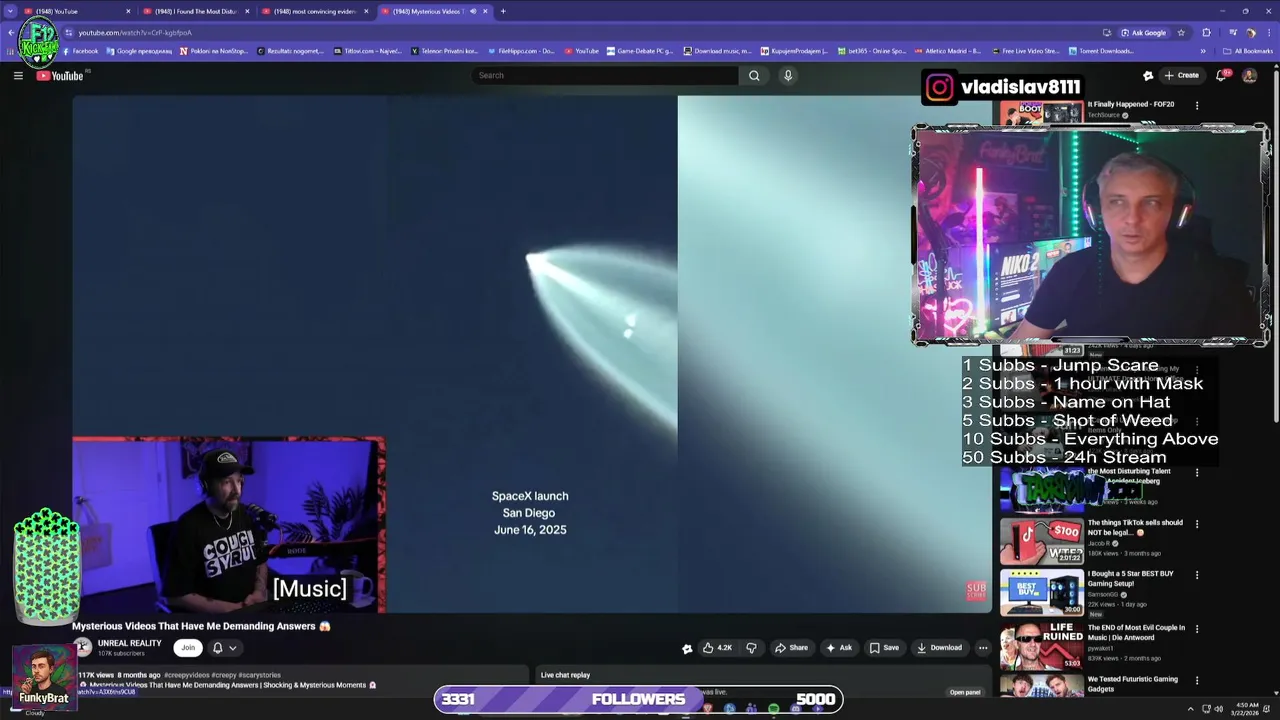Start voice search with the microphone icon
1280x720 pixels.
point(788,75)
